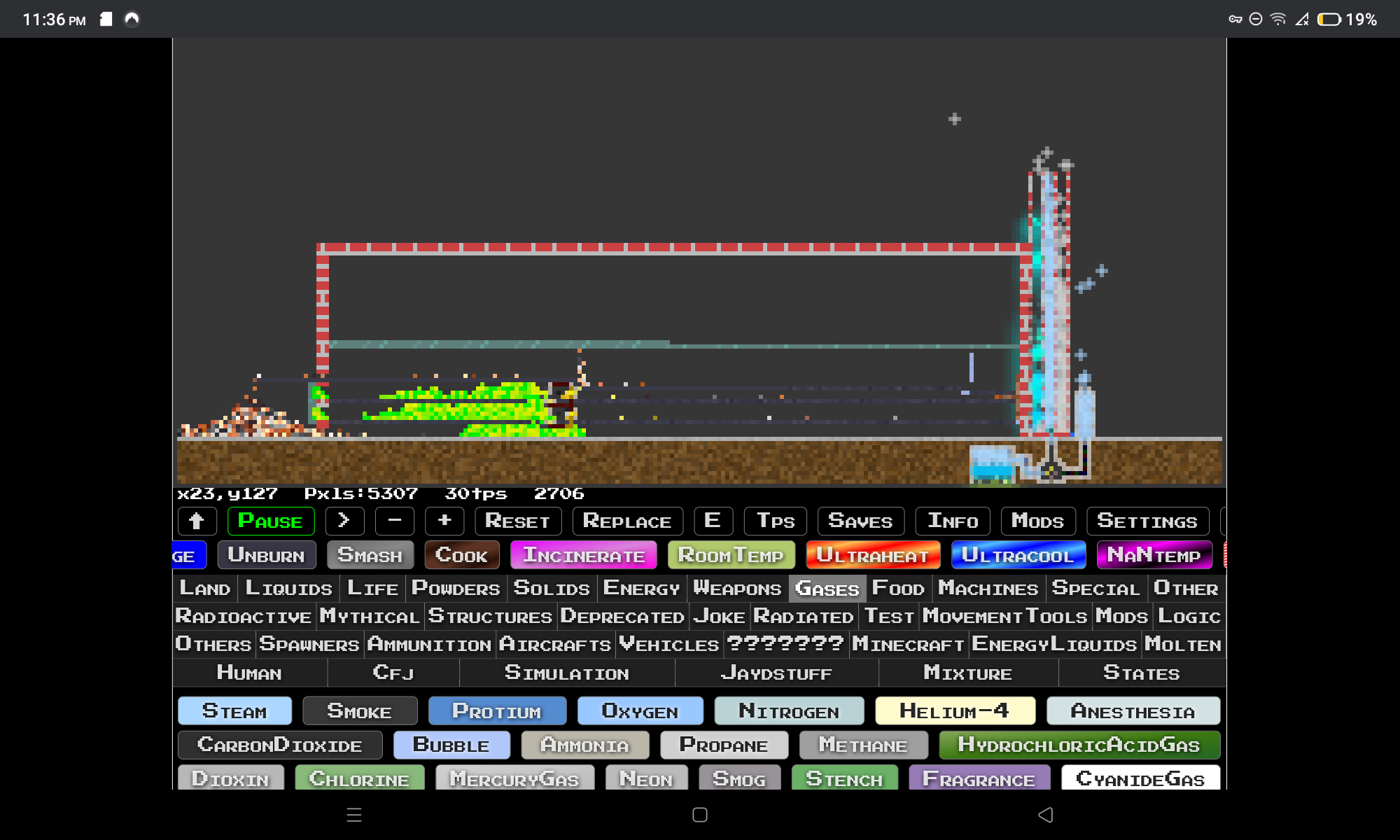Open the Machines element category
The height and width of the screenshot is (840, 1400).
(x=988, y=588)
